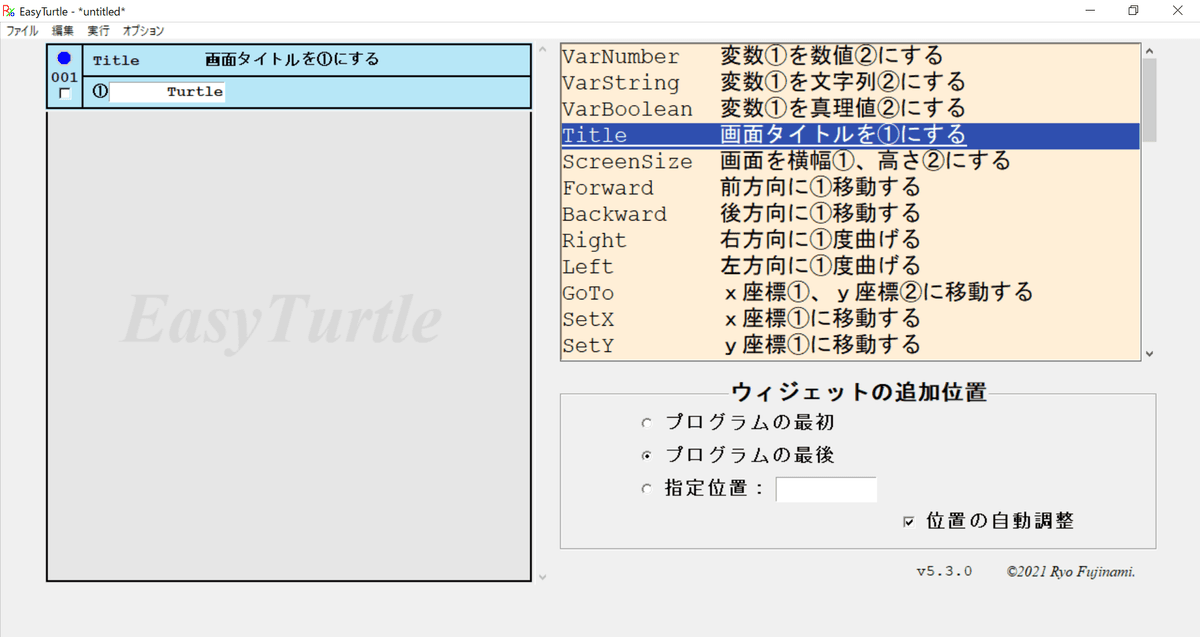Screen dimensions: 1200x637
Task: Tick the checkbox on widget 001
Action: [x=65, y=93]
